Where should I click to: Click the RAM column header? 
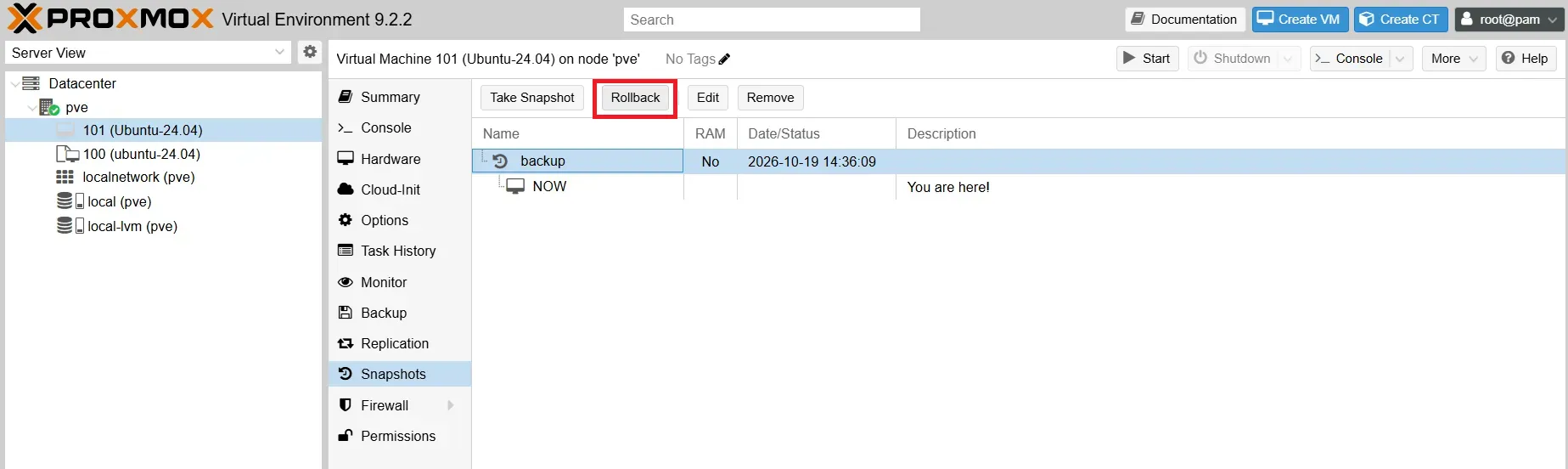click(x=711, y=133)
